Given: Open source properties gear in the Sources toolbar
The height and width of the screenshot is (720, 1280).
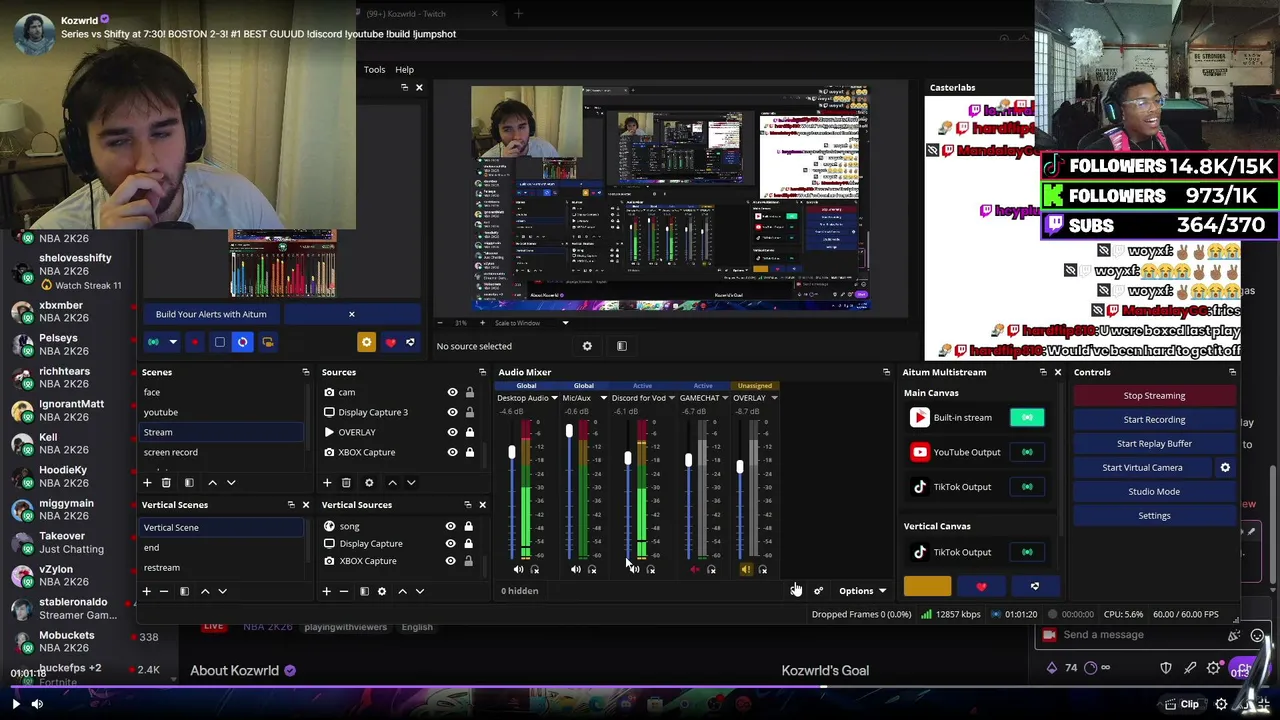Looking at the screenshot, I should tap(369, 483).
